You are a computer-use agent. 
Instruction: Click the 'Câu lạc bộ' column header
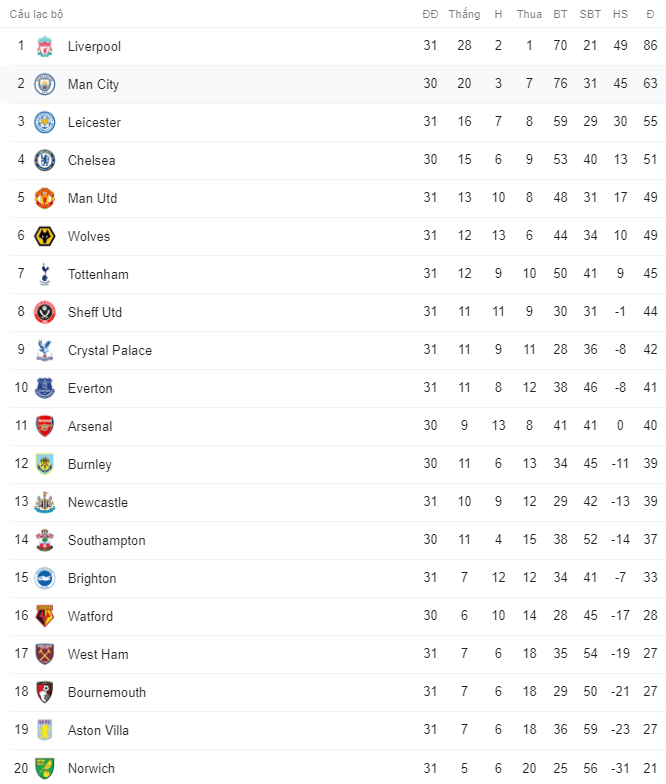pyautogui.click(x=37, y=14)
